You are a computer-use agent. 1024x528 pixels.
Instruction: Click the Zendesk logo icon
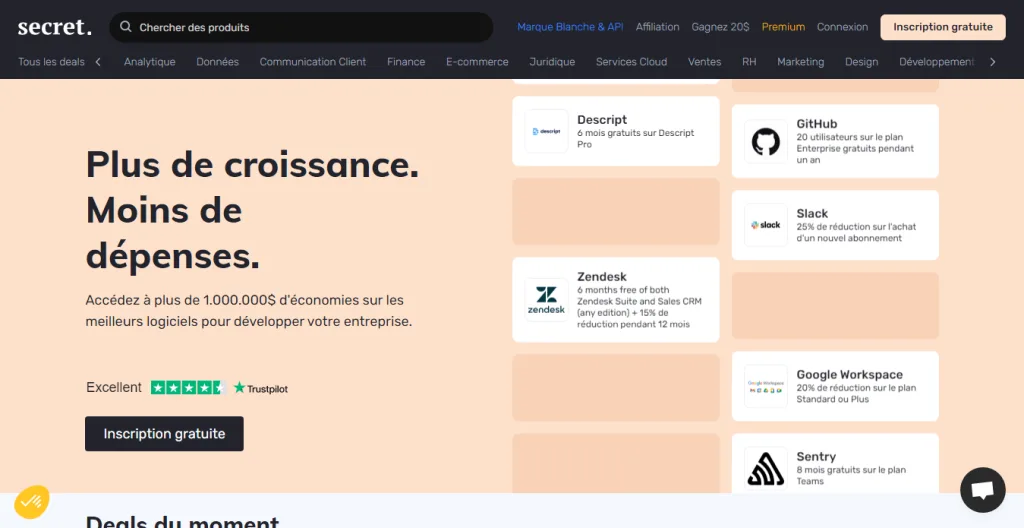coord(547,300)
